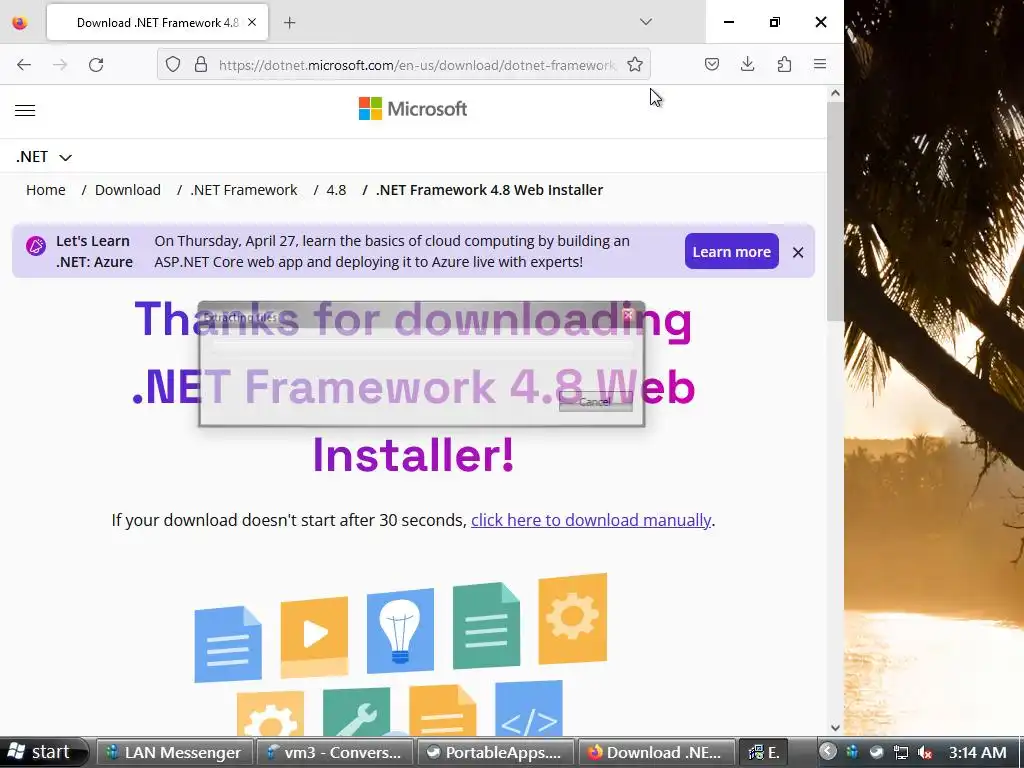This screenshot has height=768, width=1024.
Task: Click the Microsoft logo
Action: tap(413, 108)
